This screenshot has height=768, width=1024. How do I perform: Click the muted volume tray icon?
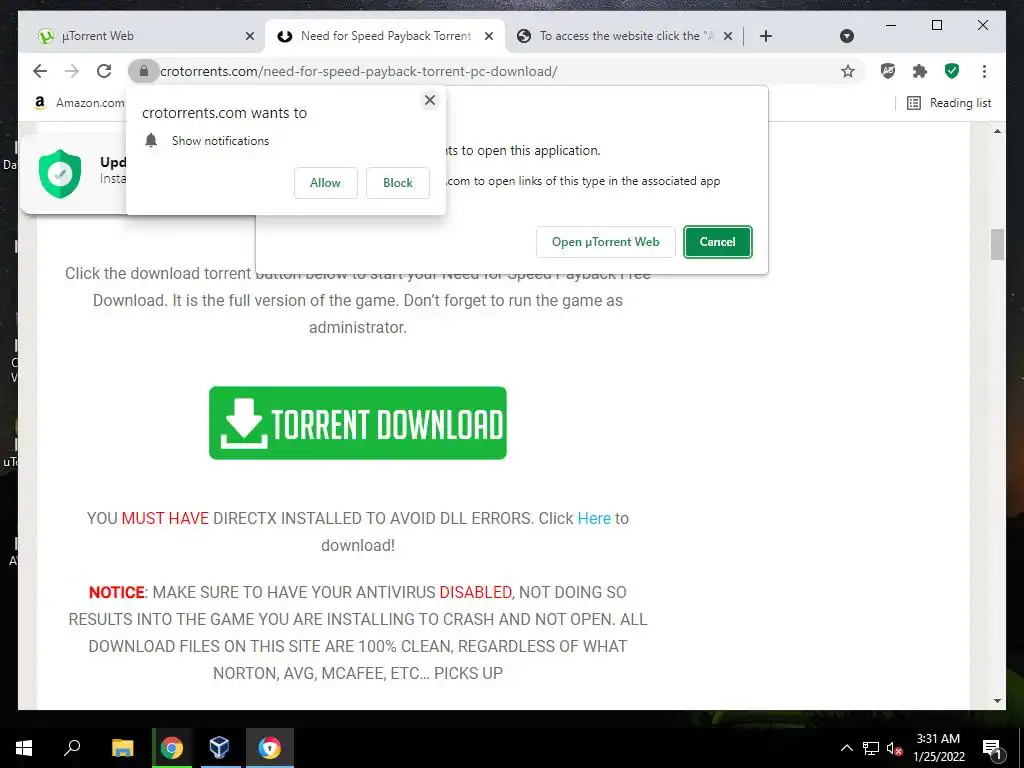[x=894, y=748]
